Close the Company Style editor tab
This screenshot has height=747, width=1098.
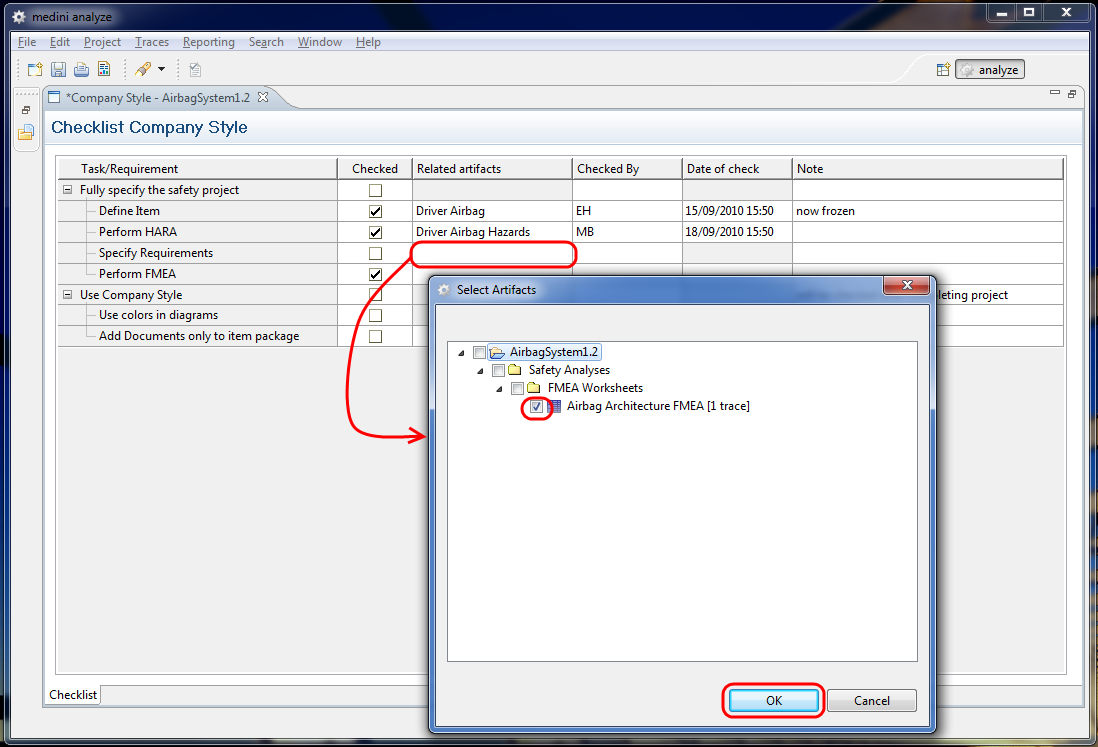coord(263,97)
